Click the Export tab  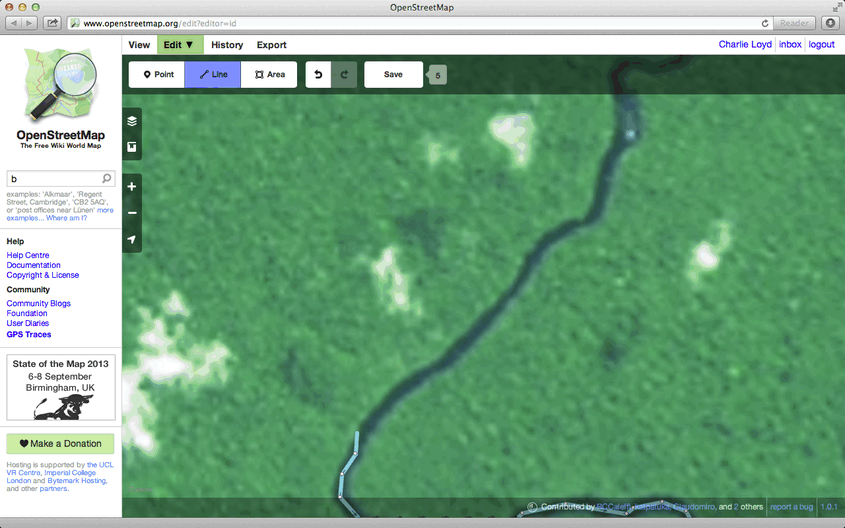click(x=271, y=45)
